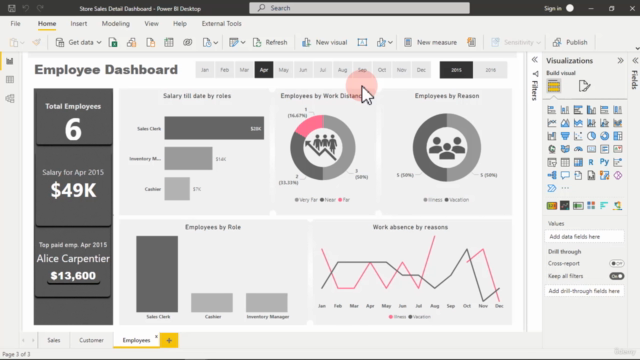The width and height of the screenshot is (640, 360).
Task: Select the funnel chart visual icon
Action: (565, 136)
